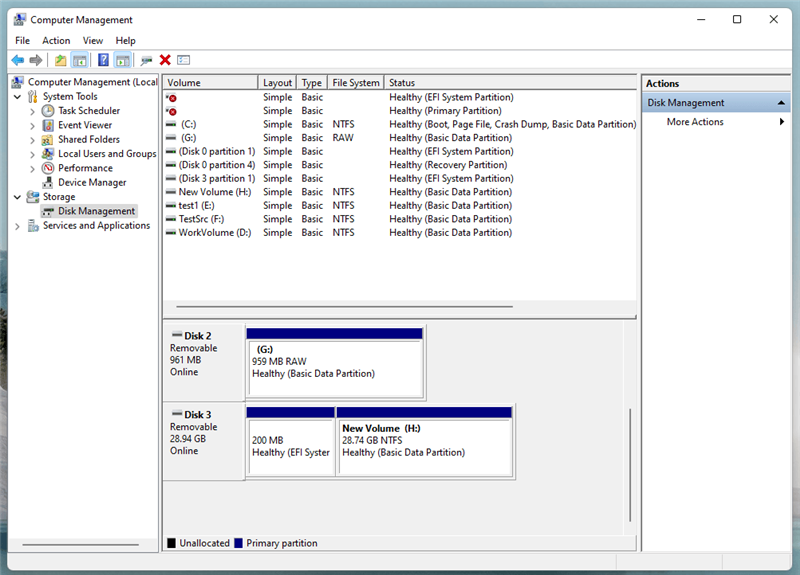Open the Help menu

tap(126, 40)
